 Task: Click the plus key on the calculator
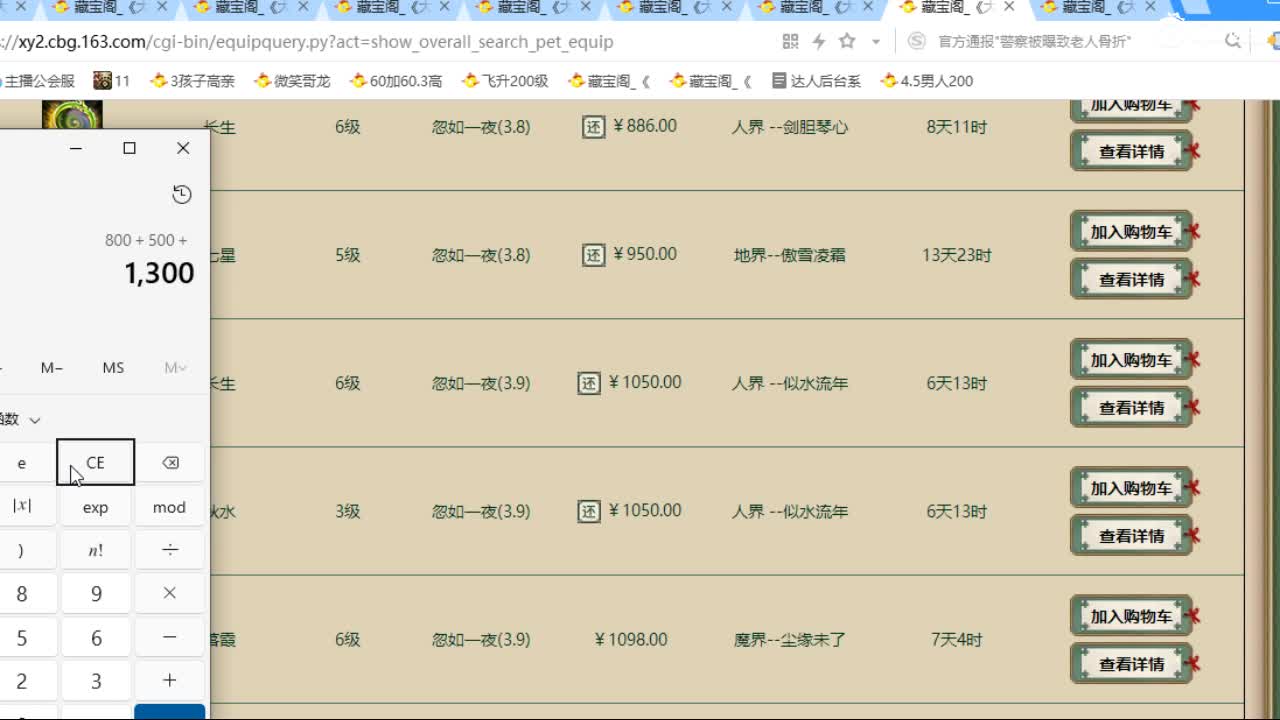click(170, 681)
